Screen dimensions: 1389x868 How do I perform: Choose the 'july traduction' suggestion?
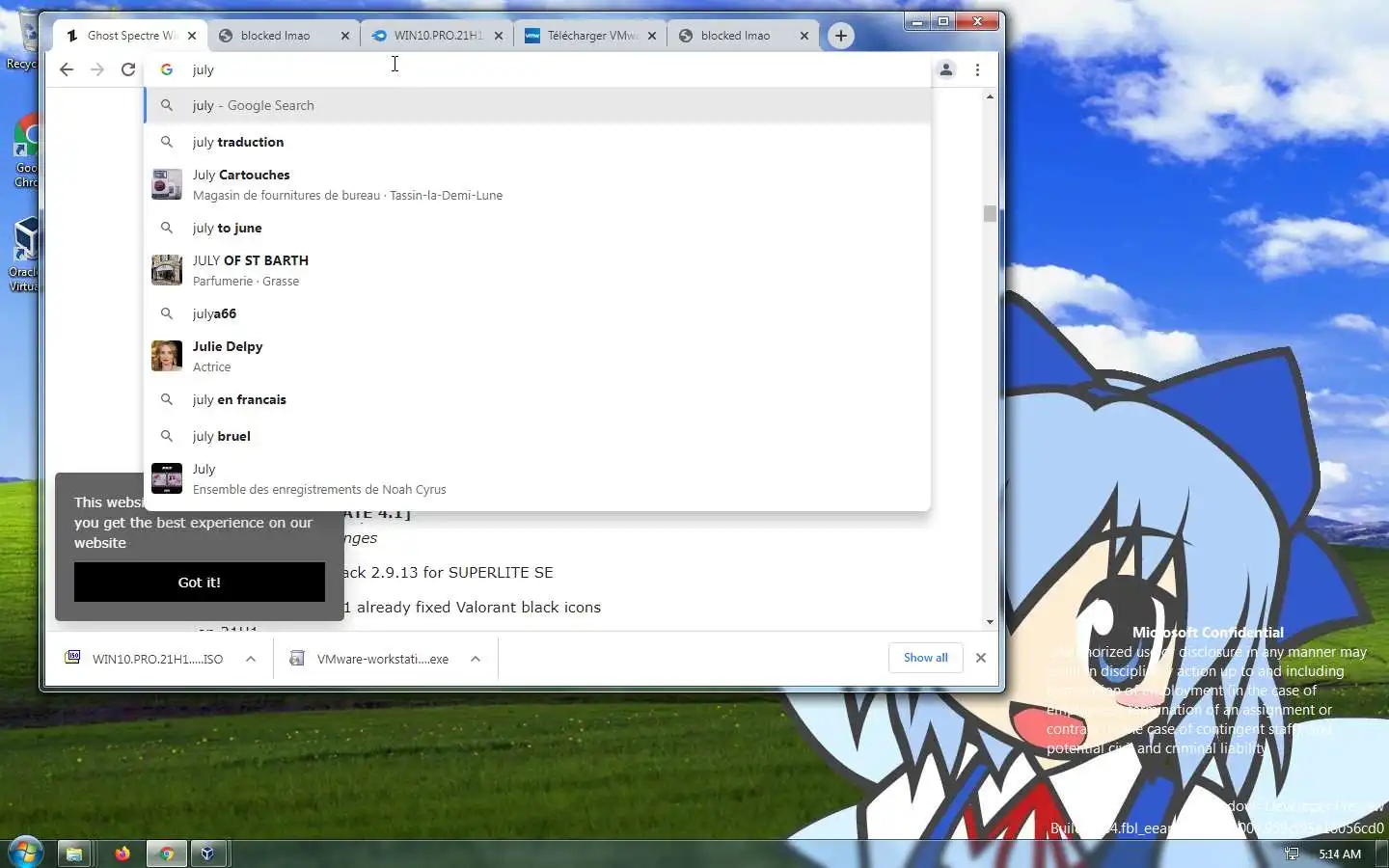(x=537, y=142)
